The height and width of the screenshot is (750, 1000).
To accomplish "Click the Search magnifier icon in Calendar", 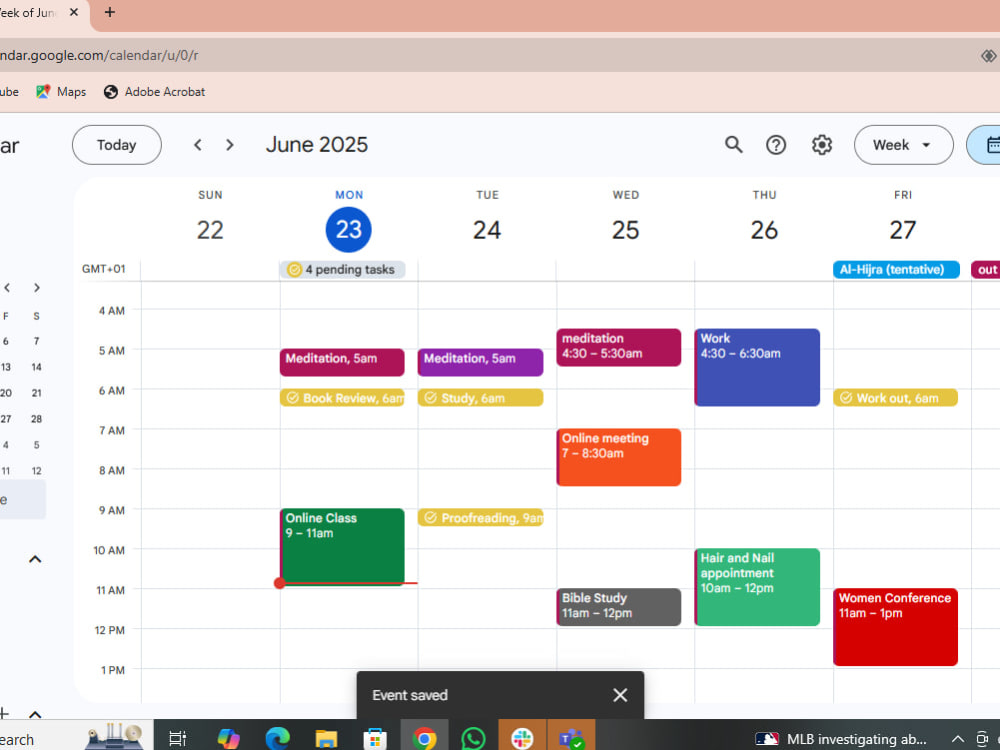I will click(733, 145).
